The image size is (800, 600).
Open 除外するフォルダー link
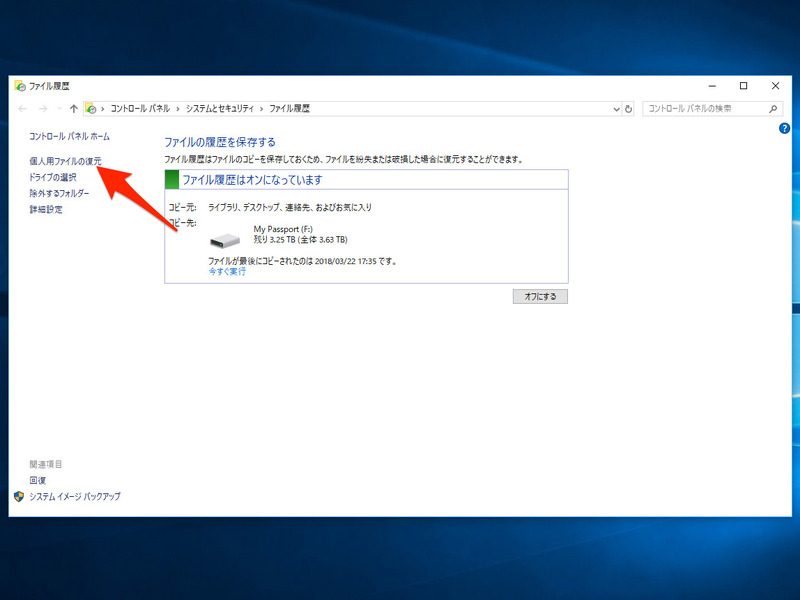coord(59,193)
